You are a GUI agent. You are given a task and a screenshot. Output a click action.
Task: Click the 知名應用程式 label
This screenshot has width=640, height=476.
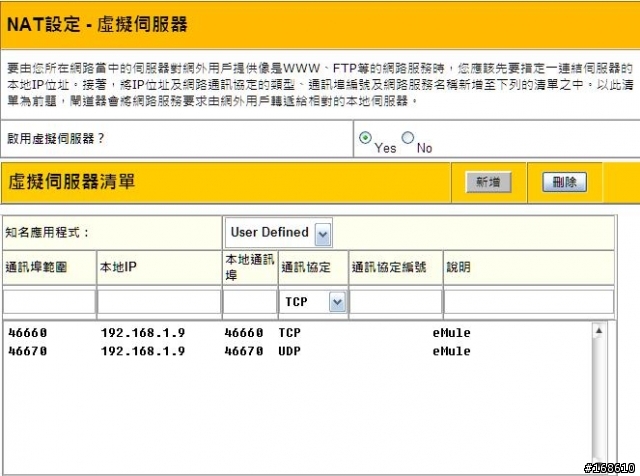point(47,233)
